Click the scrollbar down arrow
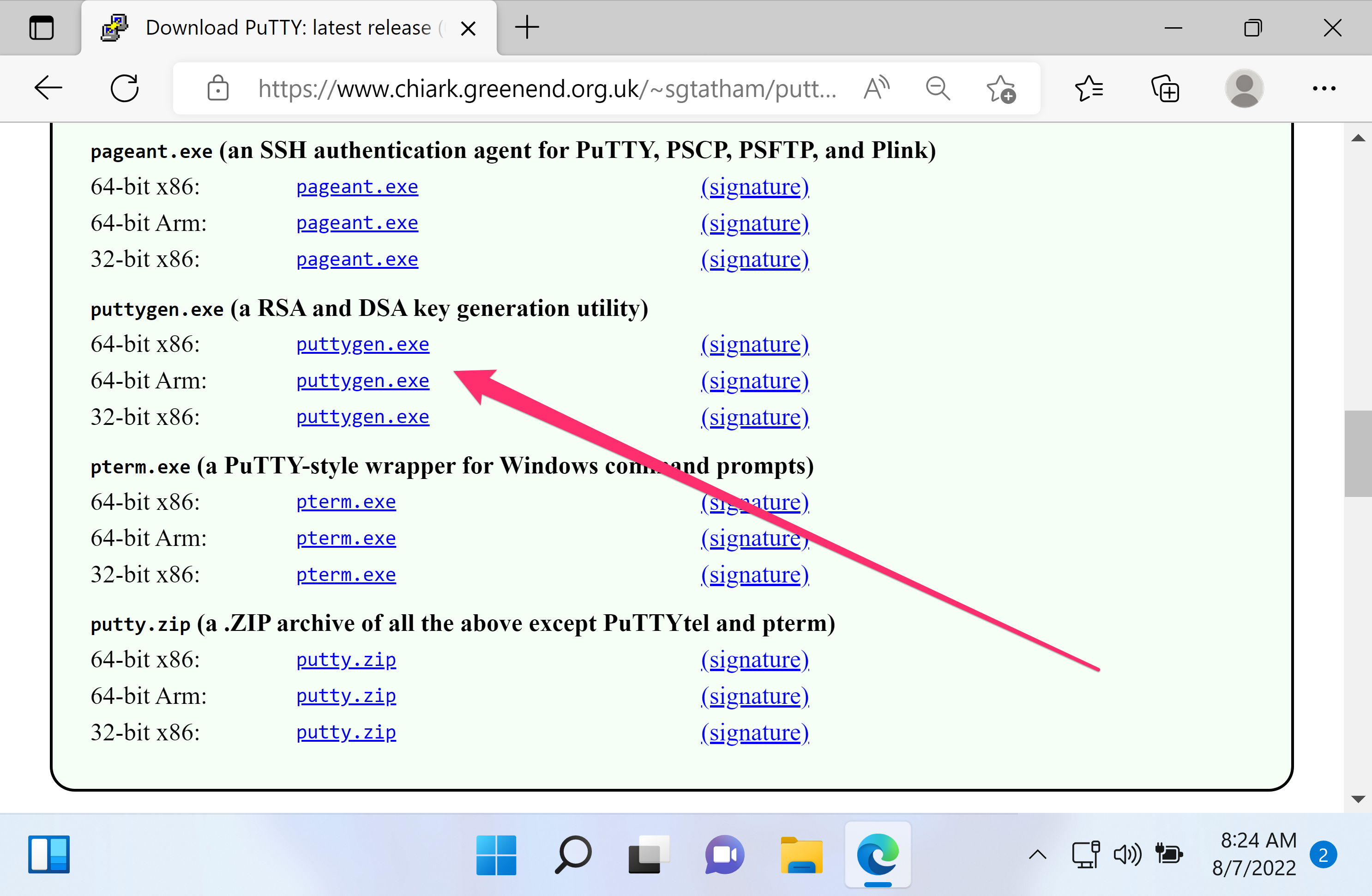 click(x=1358, y=799)
